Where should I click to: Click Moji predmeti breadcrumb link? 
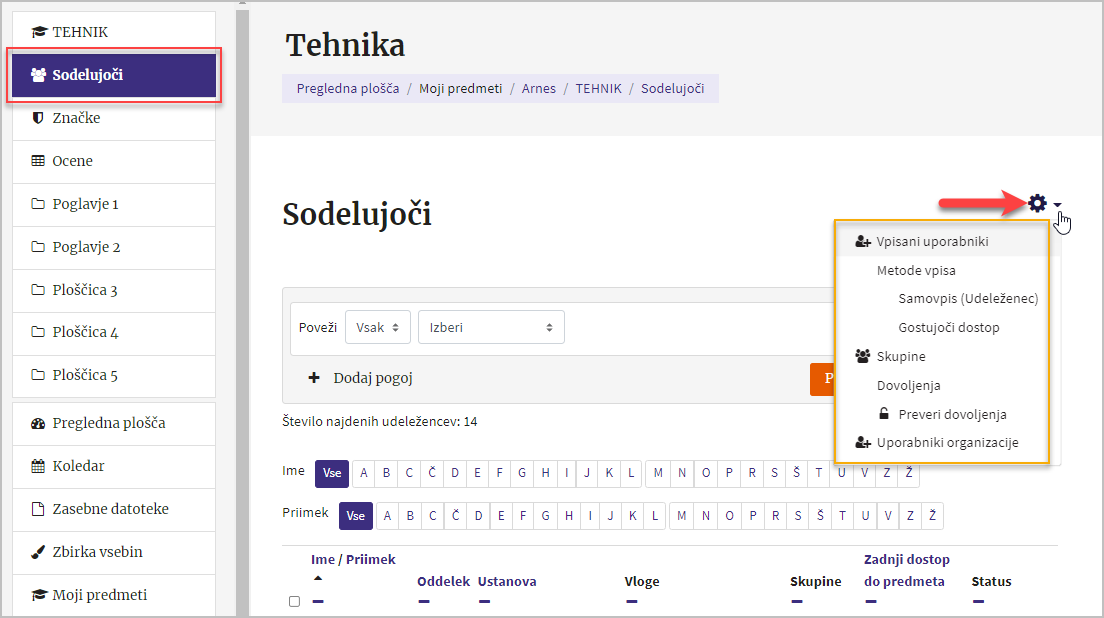tap(460, 89)
